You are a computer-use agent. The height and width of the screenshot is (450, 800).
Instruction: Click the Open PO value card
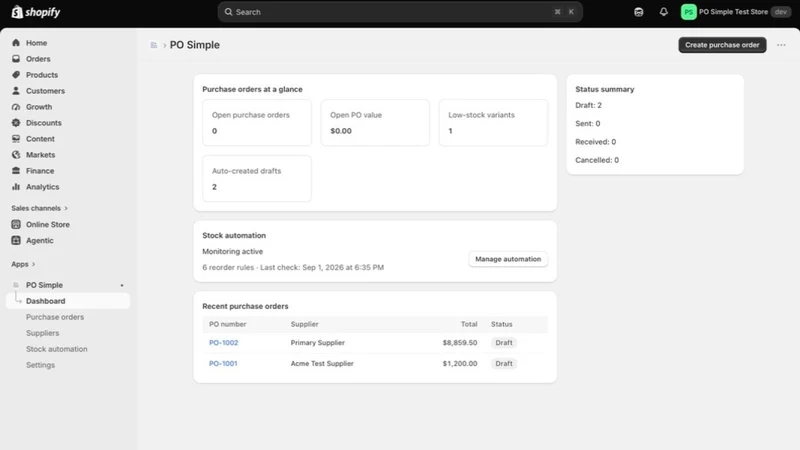[375, 122]
